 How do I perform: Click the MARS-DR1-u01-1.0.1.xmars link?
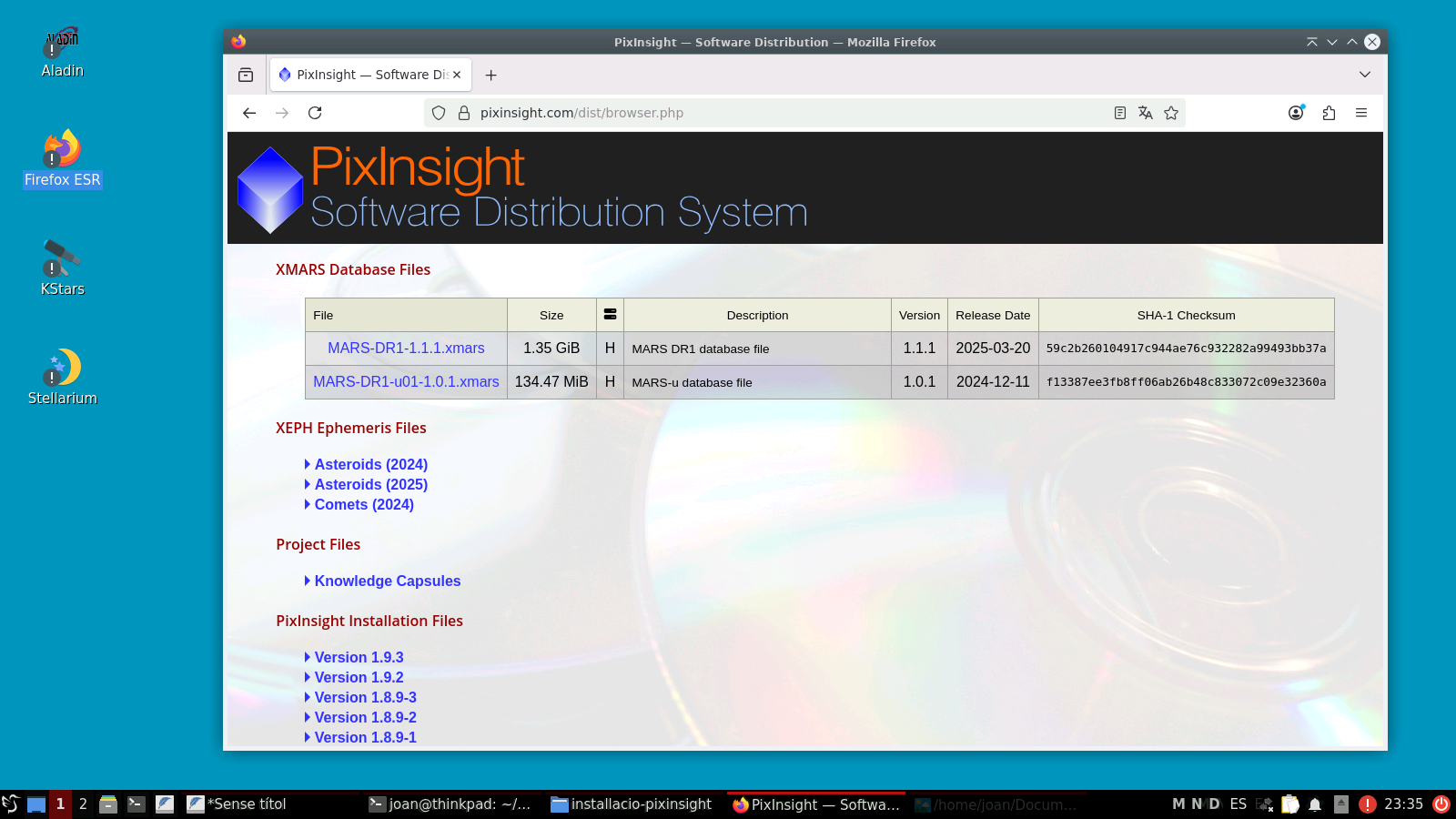tap(406, 382)
